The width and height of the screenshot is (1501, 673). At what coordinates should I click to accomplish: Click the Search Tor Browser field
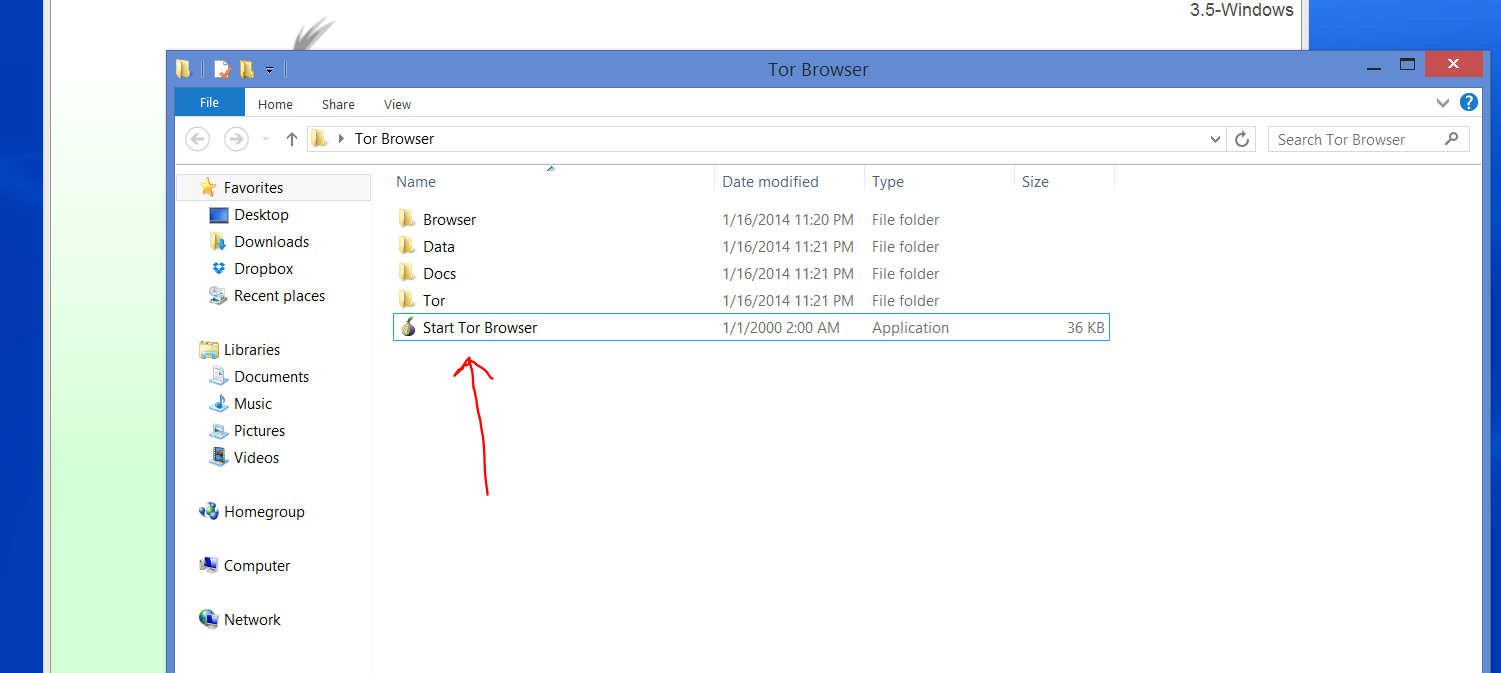(x=1368, y=139)
